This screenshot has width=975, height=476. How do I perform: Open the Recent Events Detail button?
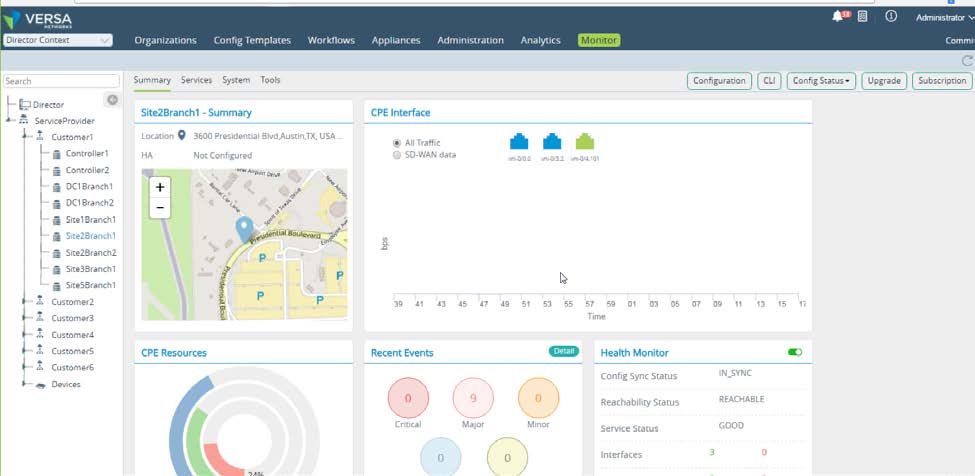point(563,351)
